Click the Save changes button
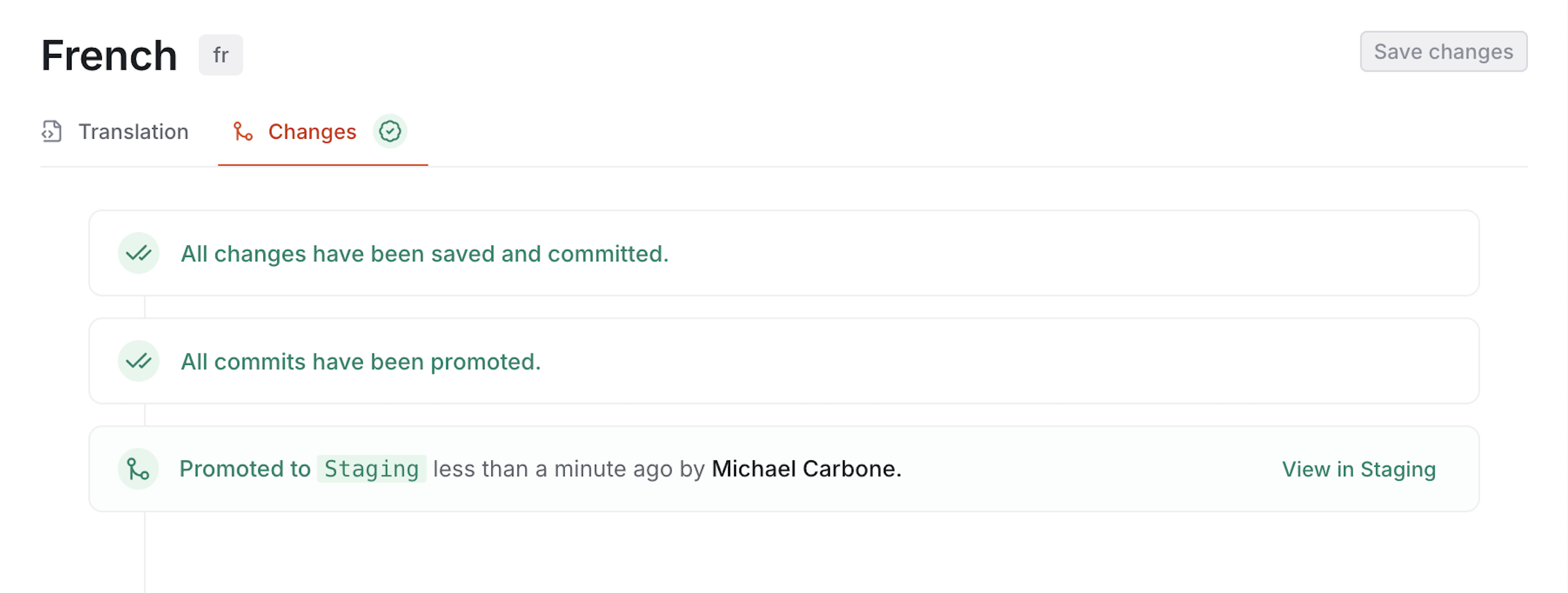This screenshot has width=1568, height=593. 1444,51
